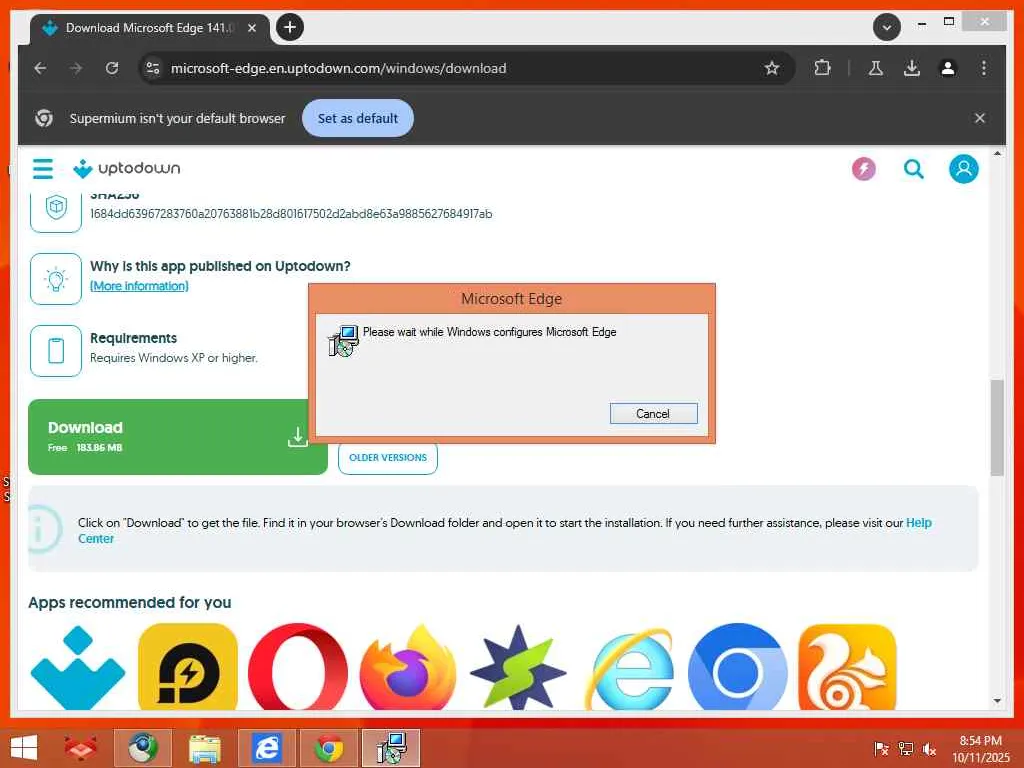Open File Explorer from the taskbar
The image size is (1024, 768).
point(204,748)
